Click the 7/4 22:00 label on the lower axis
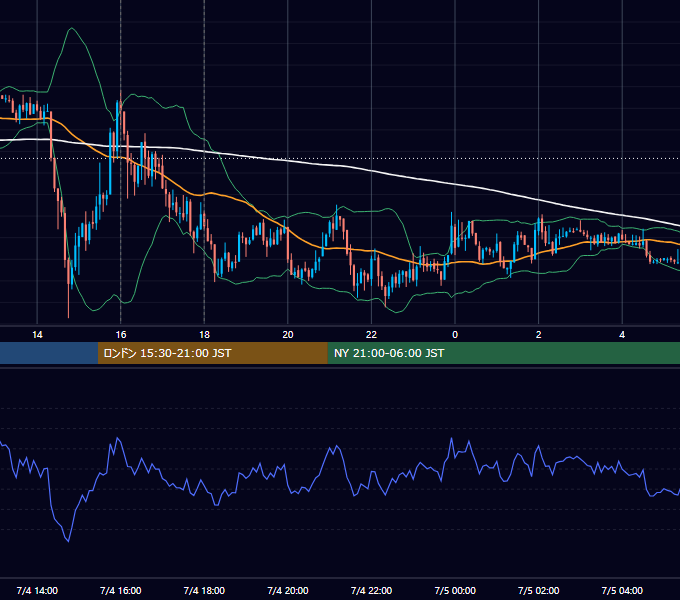Viewport: 680px width, 600px height. click(x=372, y=591)
